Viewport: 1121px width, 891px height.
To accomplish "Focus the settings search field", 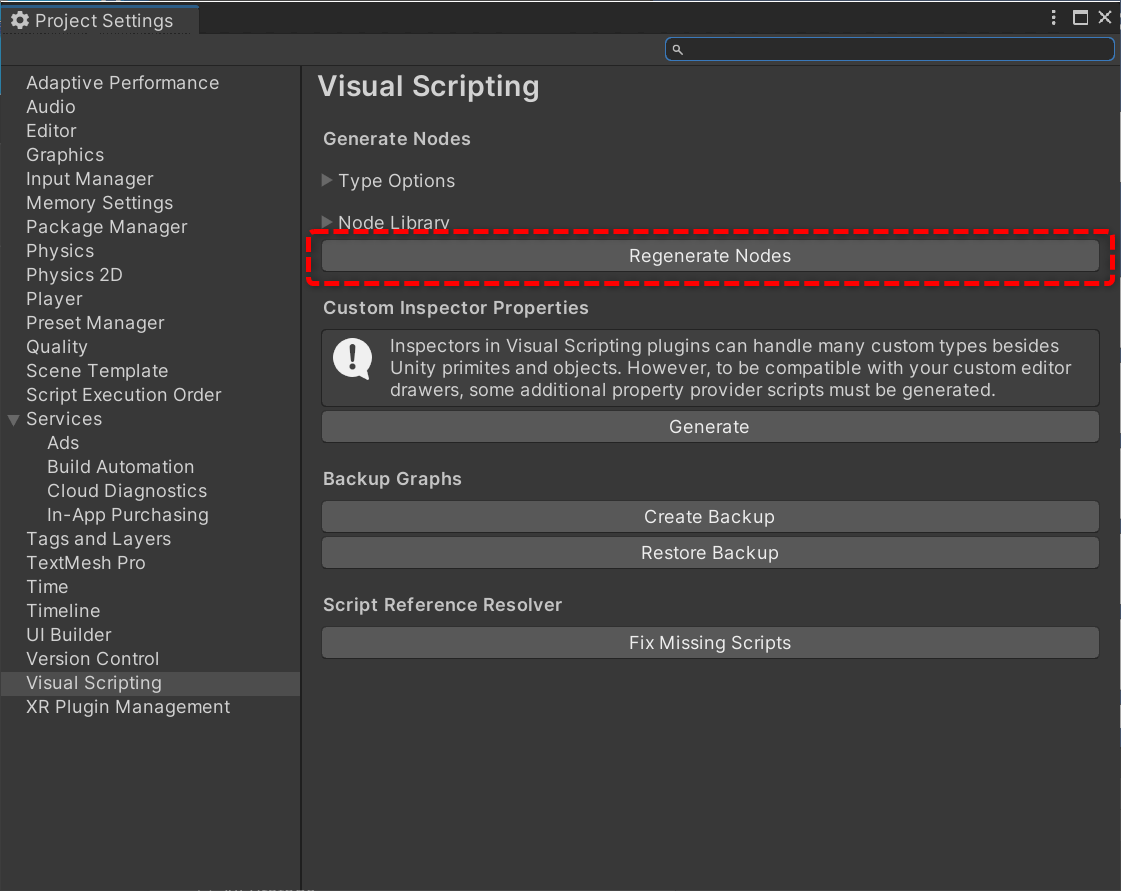I will pyautogui.click(x=889, y=49).
